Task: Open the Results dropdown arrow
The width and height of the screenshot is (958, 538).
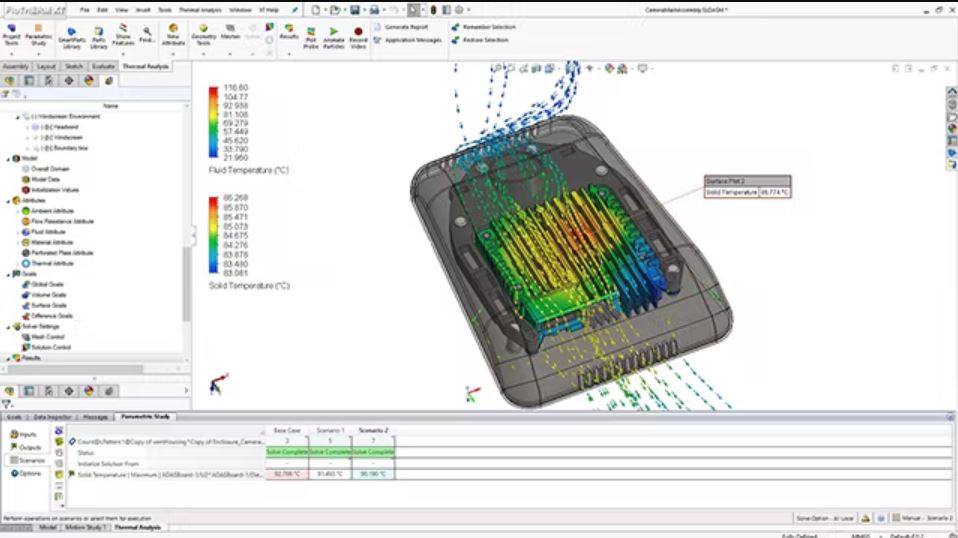Action: [289, 54]
